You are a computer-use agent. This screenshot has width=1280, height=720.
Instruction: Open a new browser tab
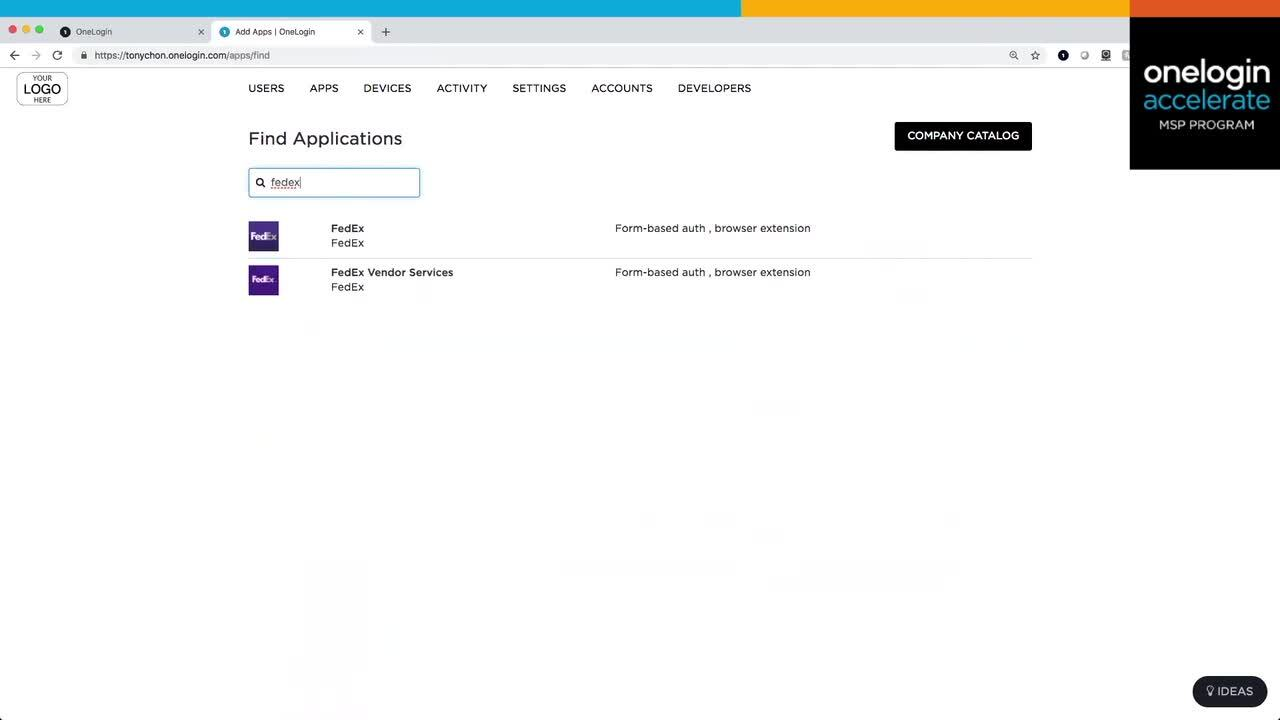(x=386, y=32)
